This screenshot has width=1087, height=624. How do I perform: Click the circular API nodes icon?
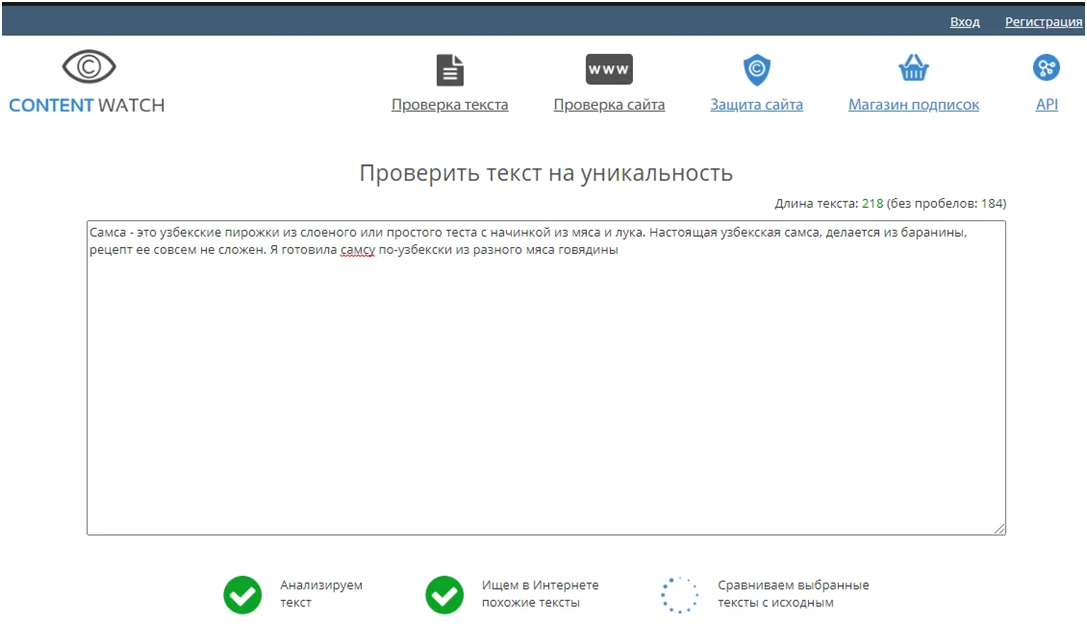1046,68
